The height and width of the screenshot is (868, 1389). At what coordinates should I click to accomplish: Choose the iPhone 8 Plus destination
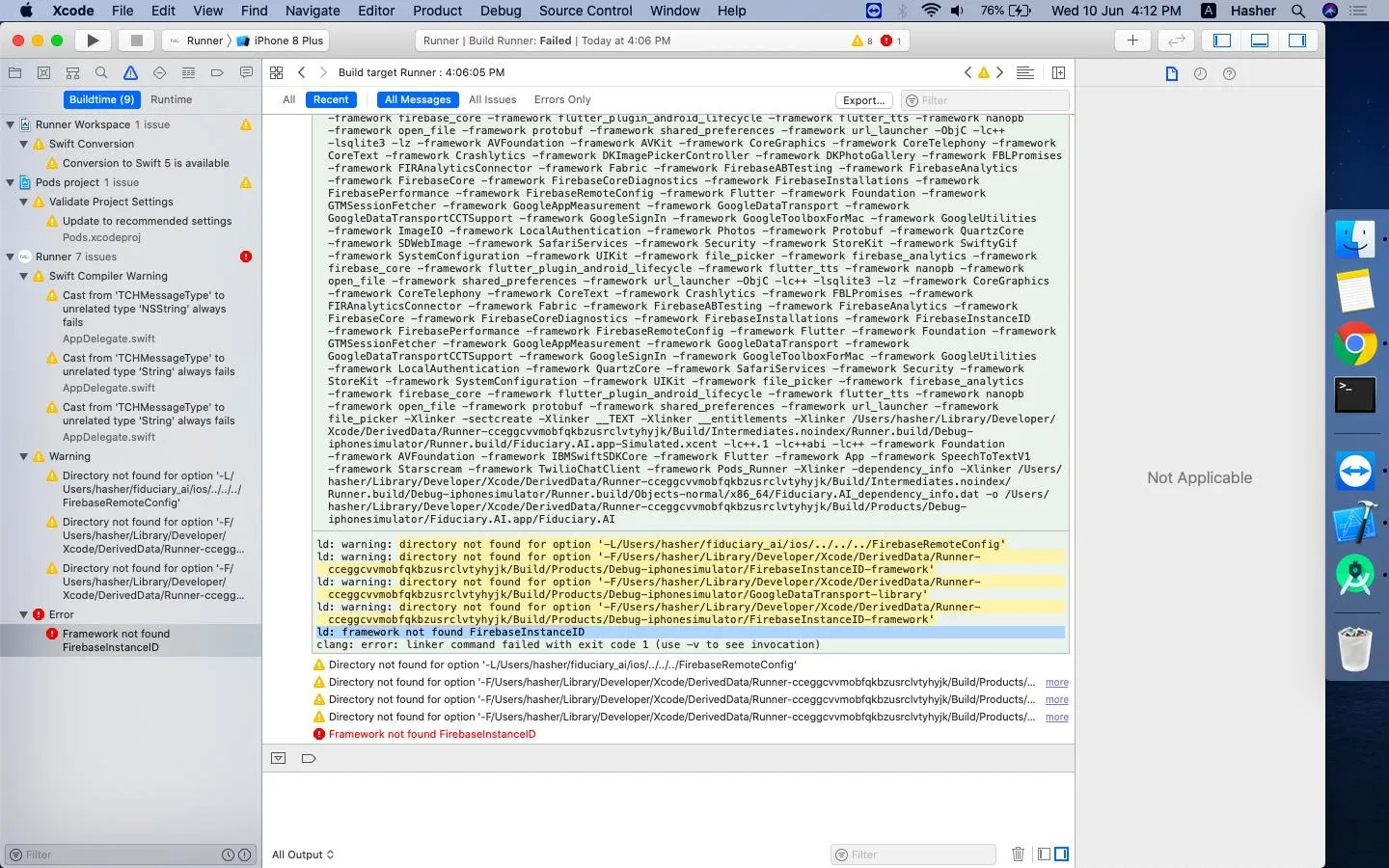[x=280, y=41]
